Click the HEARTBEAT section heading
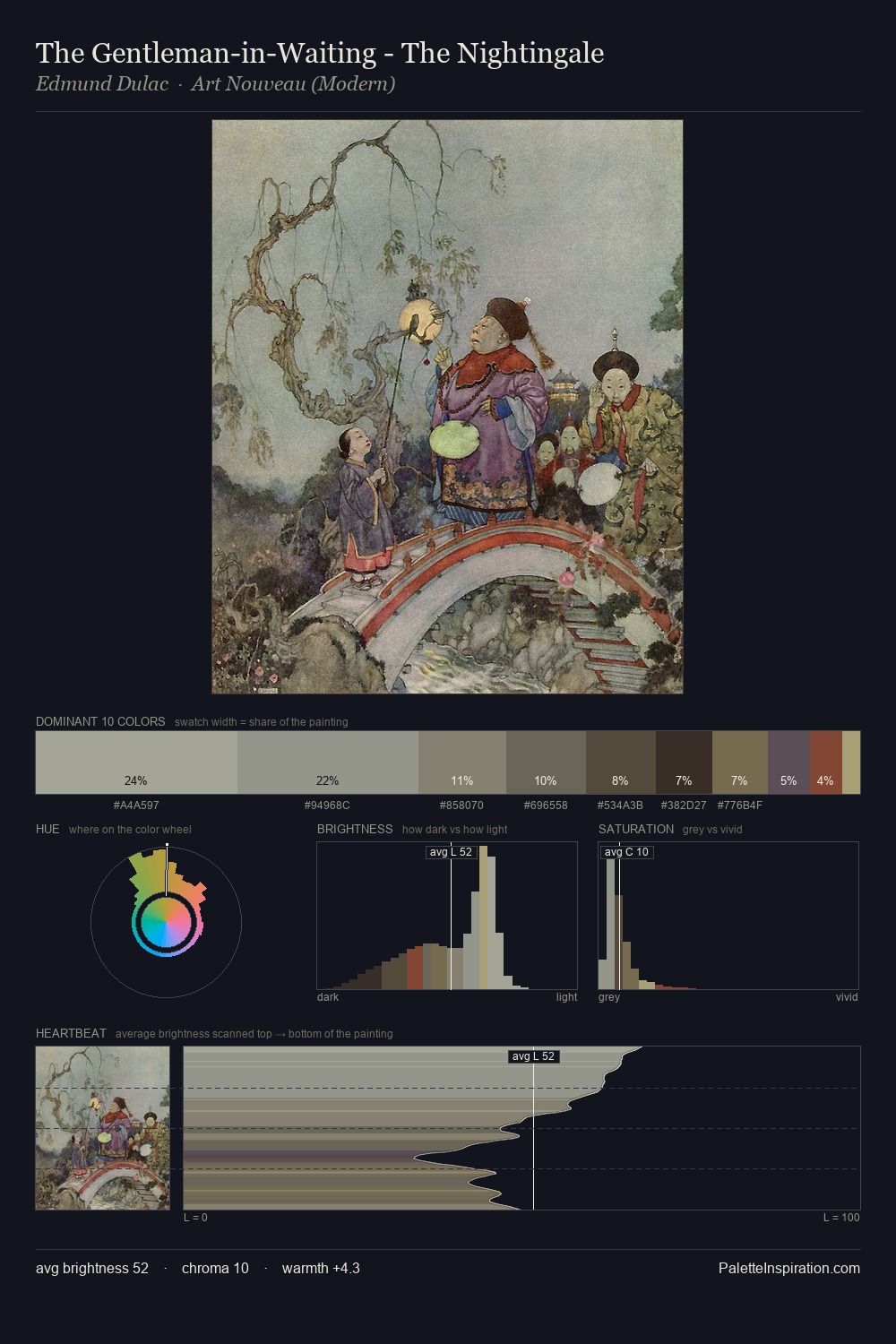 [x=71, y=1033]
